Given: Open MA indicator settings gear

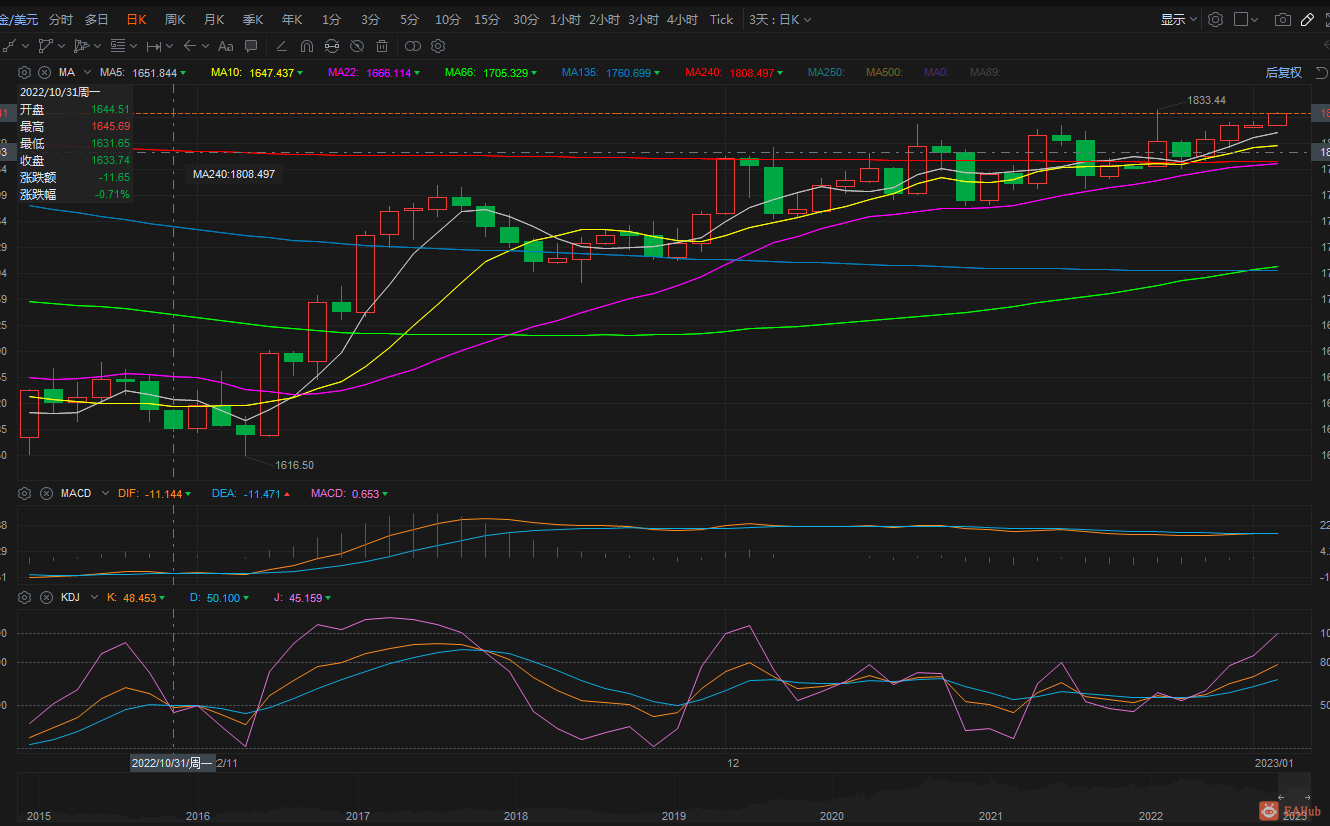Looking at the screenshot, I should [25, 72].
